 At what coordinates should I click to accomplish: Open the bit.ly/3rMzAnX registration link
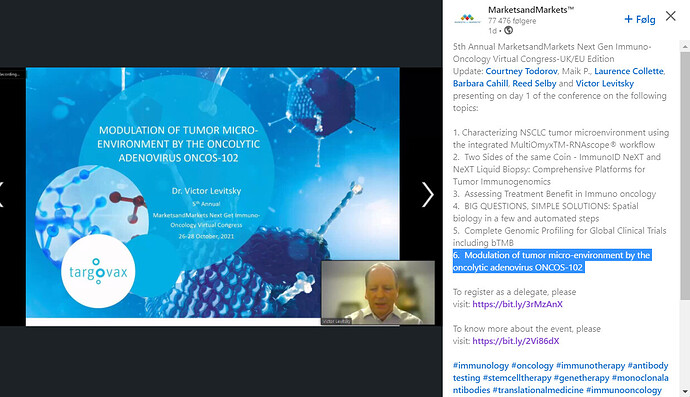click(518, 304)
